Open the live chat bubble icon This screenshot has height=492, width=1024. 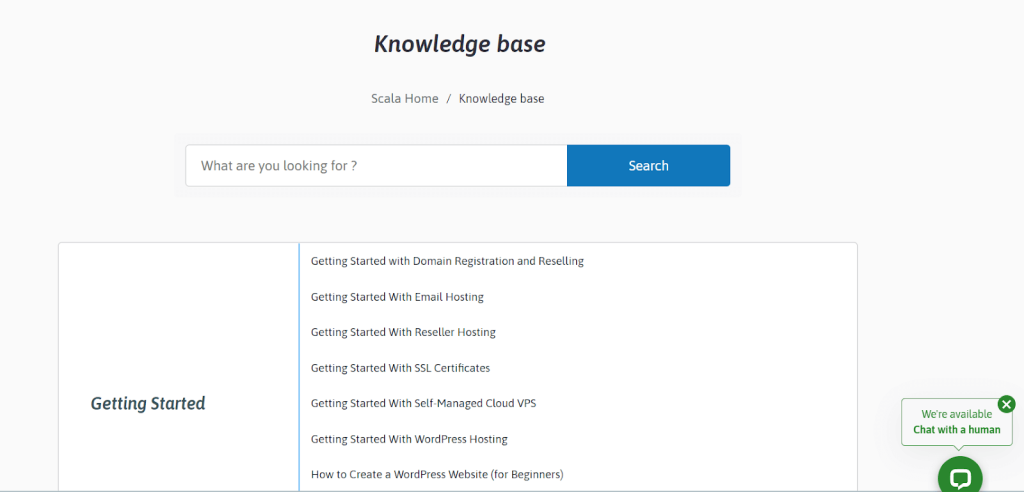(960, 476)
